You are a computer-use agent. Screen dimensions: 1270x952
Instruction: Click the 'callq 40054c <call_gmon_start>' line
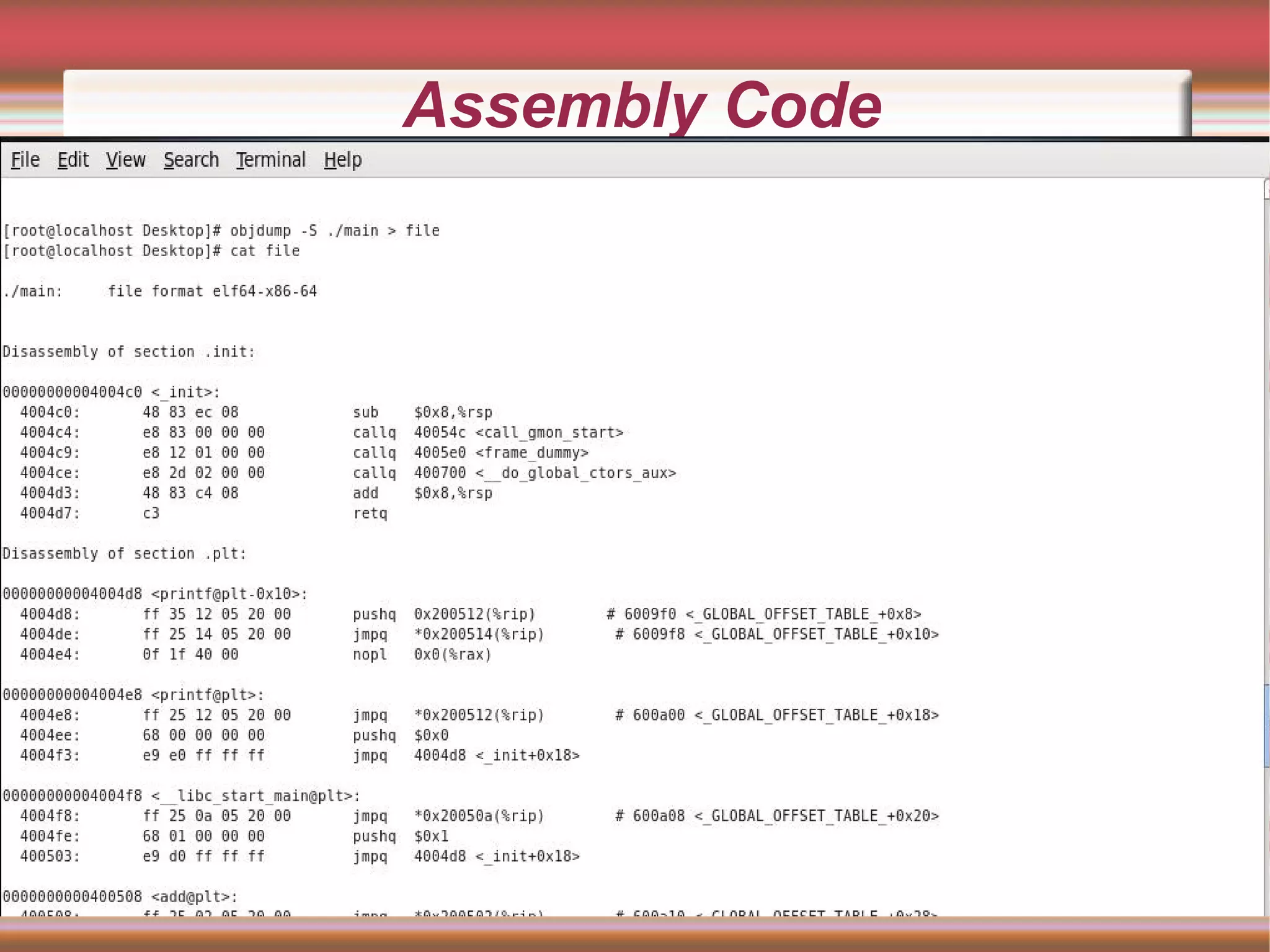(488, 432)
